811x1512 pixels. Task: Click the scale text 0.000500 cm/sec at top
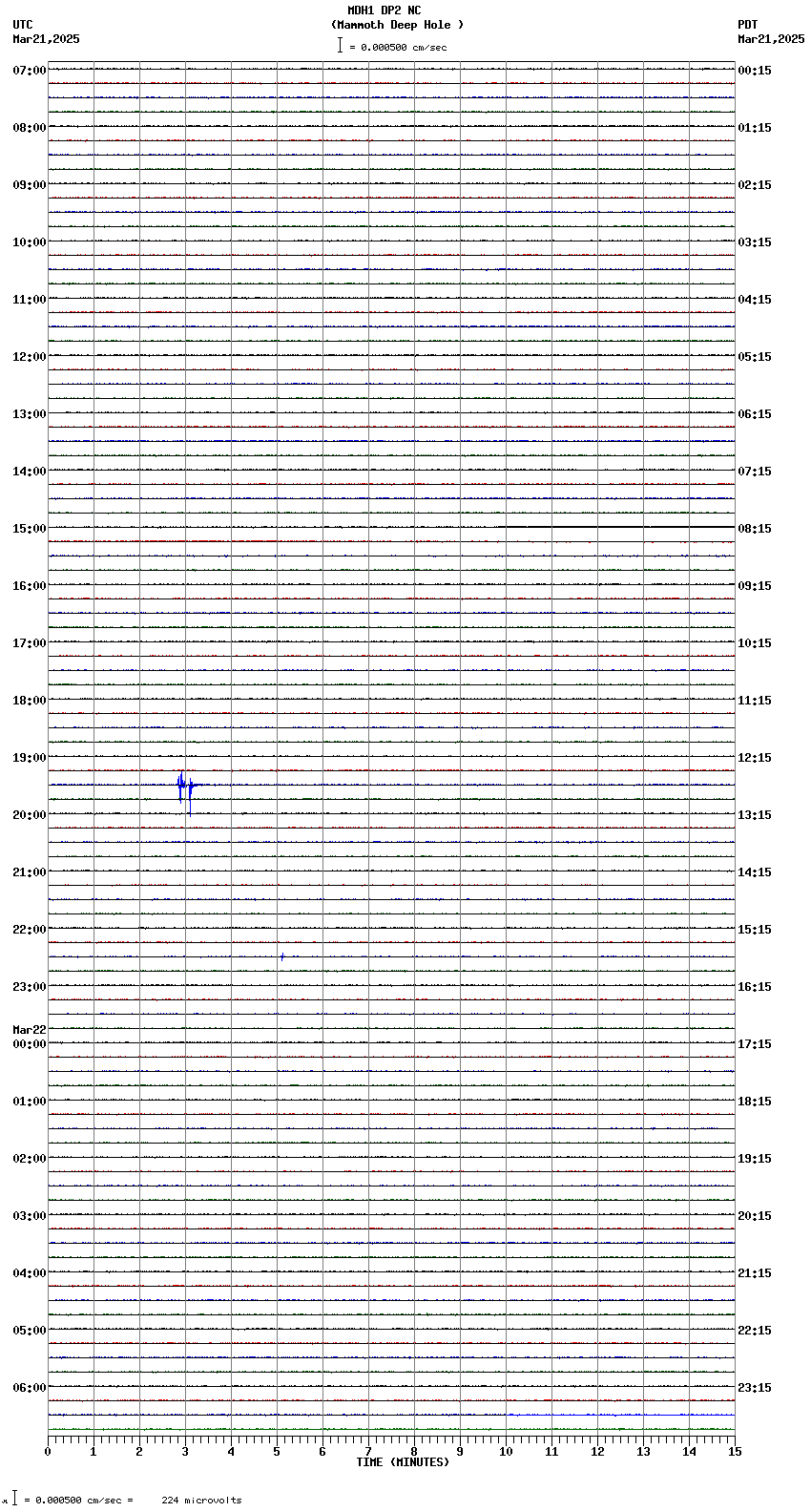[404, 47]
